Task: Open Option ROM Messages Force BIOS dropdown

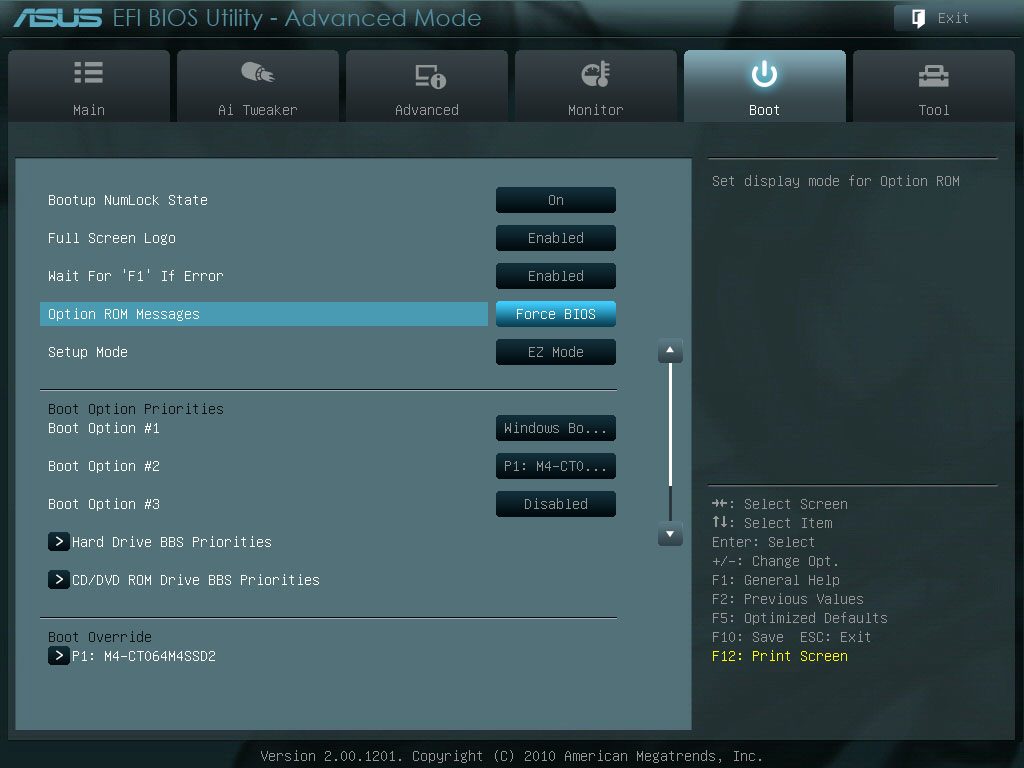Action: point(556,313)
